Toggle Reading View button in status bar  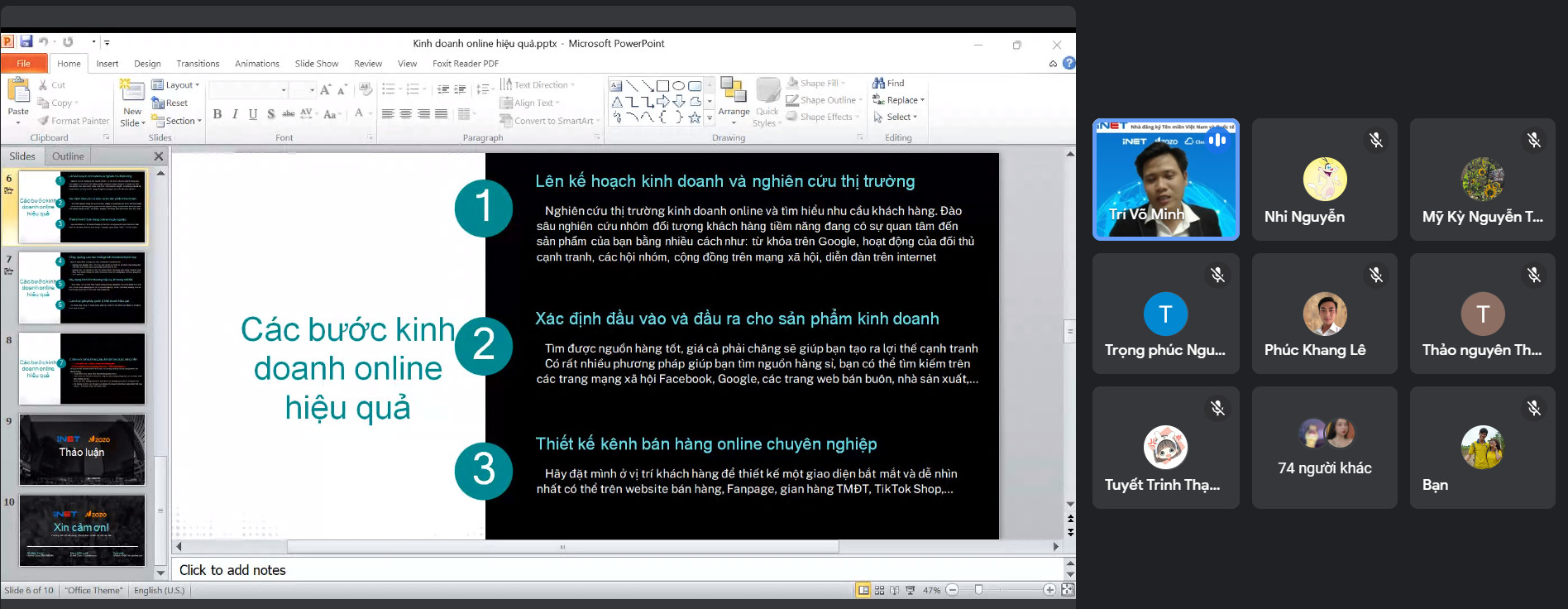(895, 591)
